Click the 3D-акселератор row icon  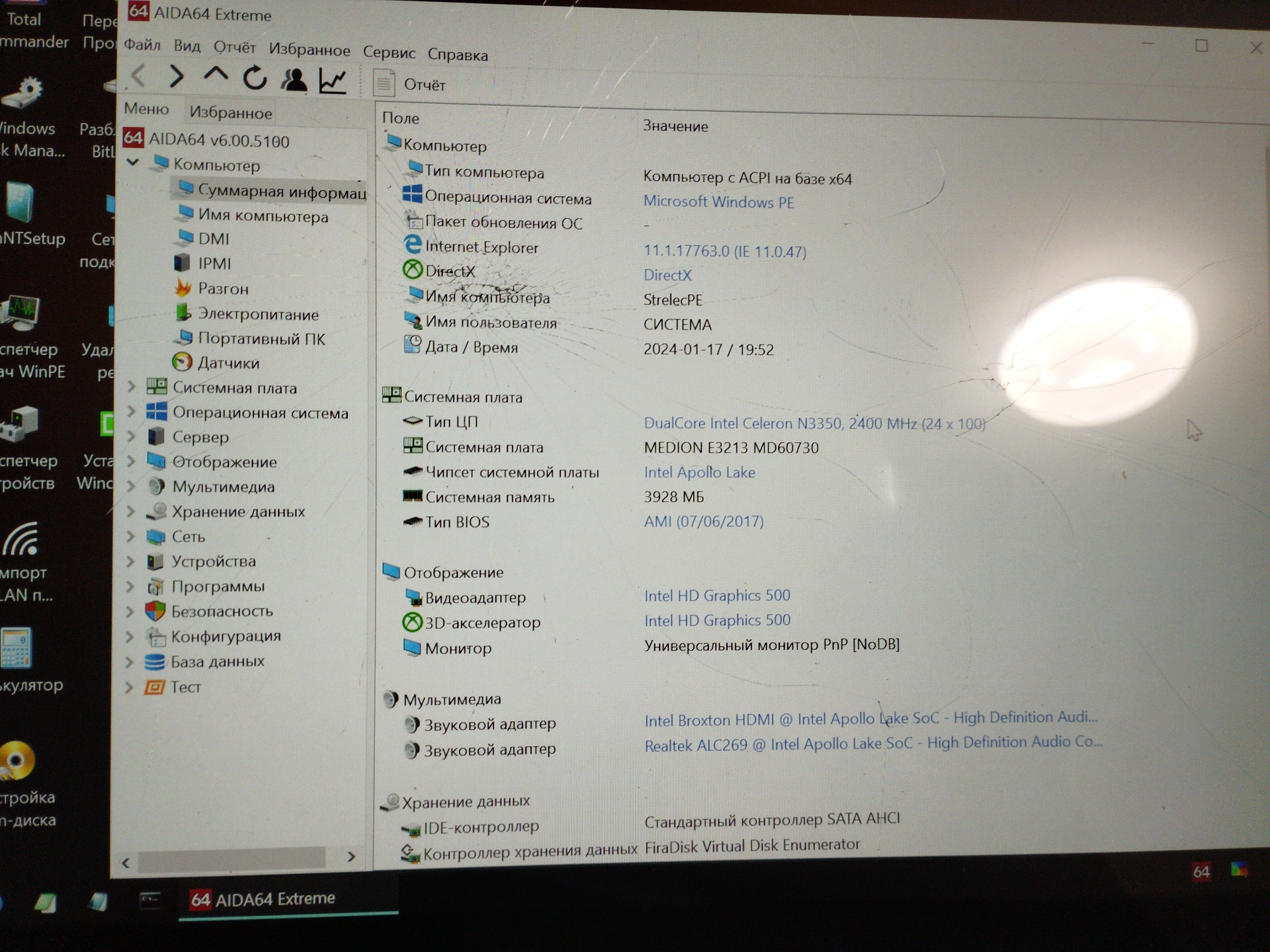(x=412, y=622)
